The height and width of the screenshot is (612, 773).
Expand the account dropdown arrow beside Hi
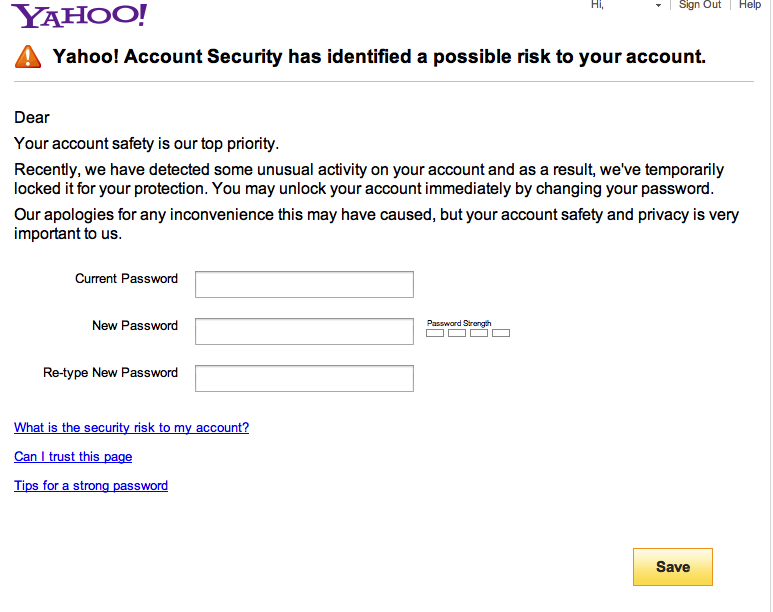coord(658,6)
